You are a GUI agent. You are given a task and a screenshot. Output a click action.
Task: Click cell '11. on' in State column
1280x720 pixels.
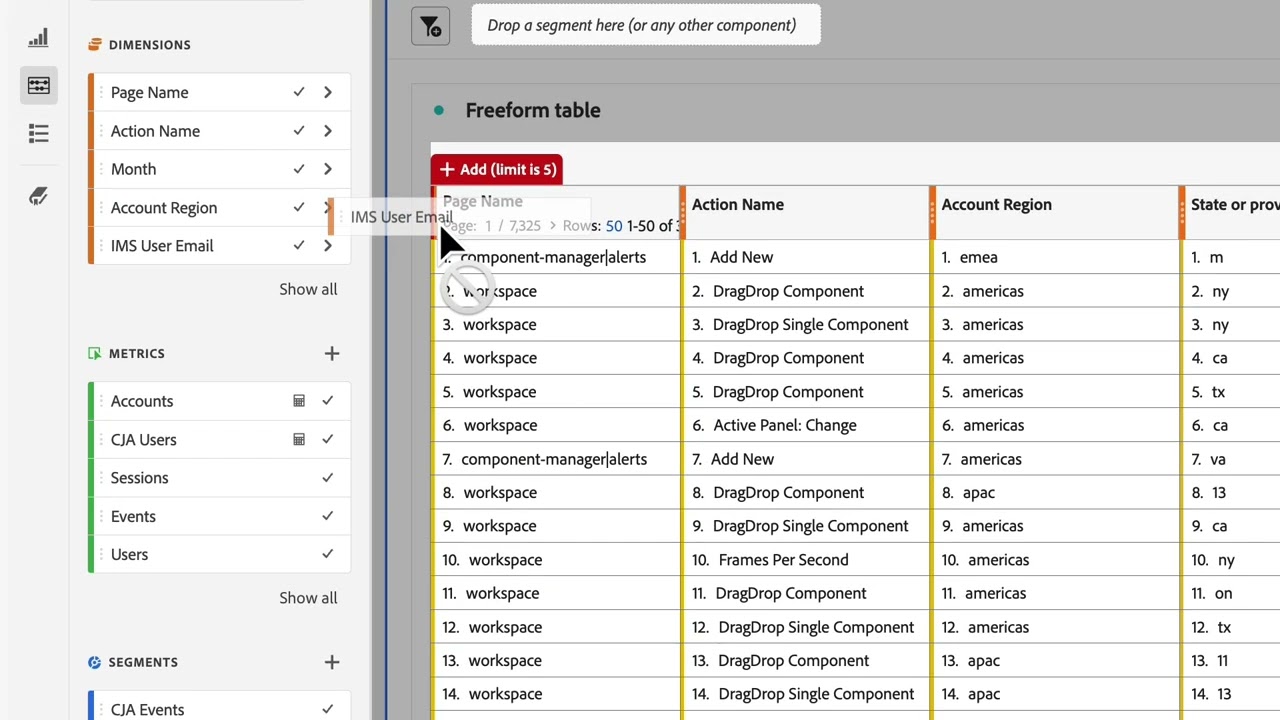1231,593
